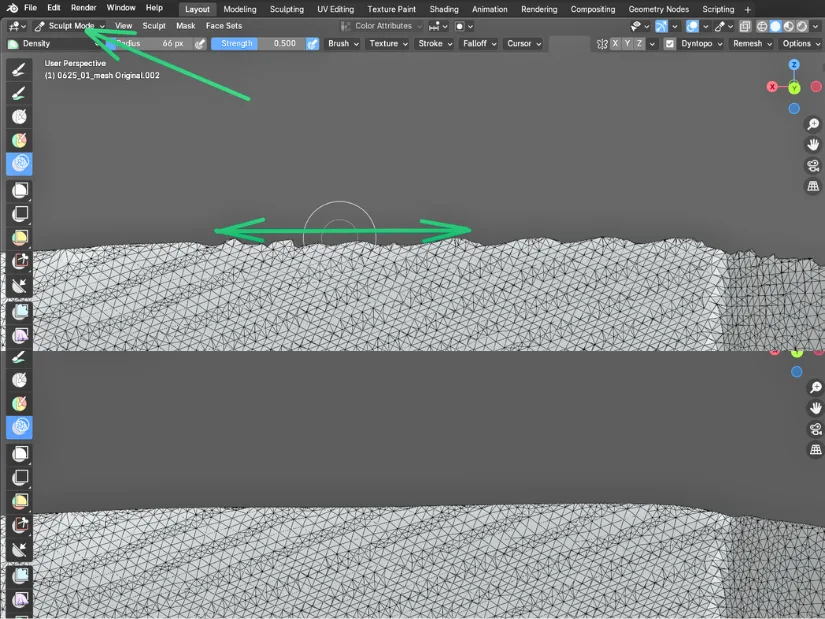This screenshot has height=619, width=825.
Task: Select the Box Mask tool in upper toolbar
Action: click(19, 190)
